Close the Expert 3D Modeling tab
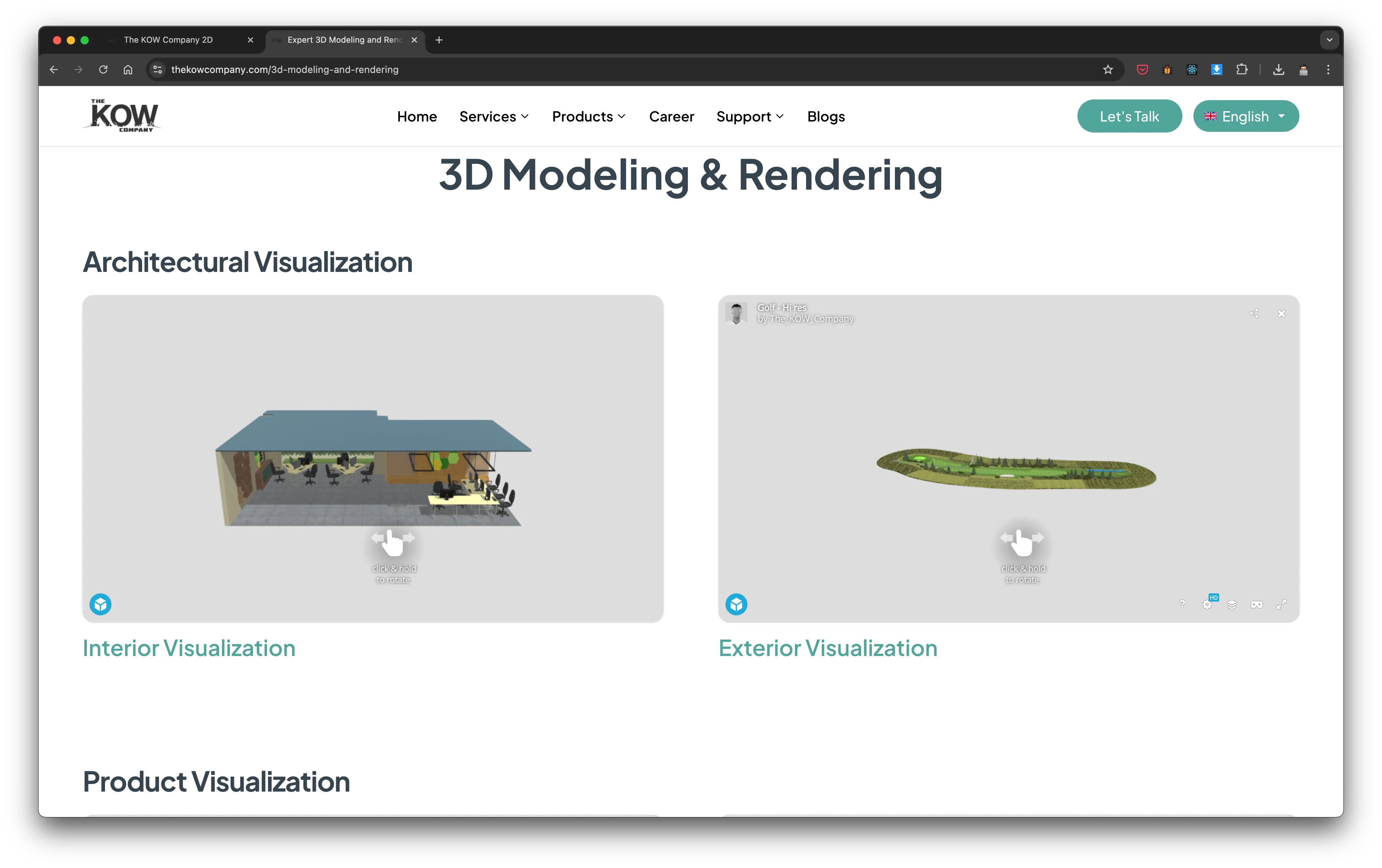 click(414, 40)
